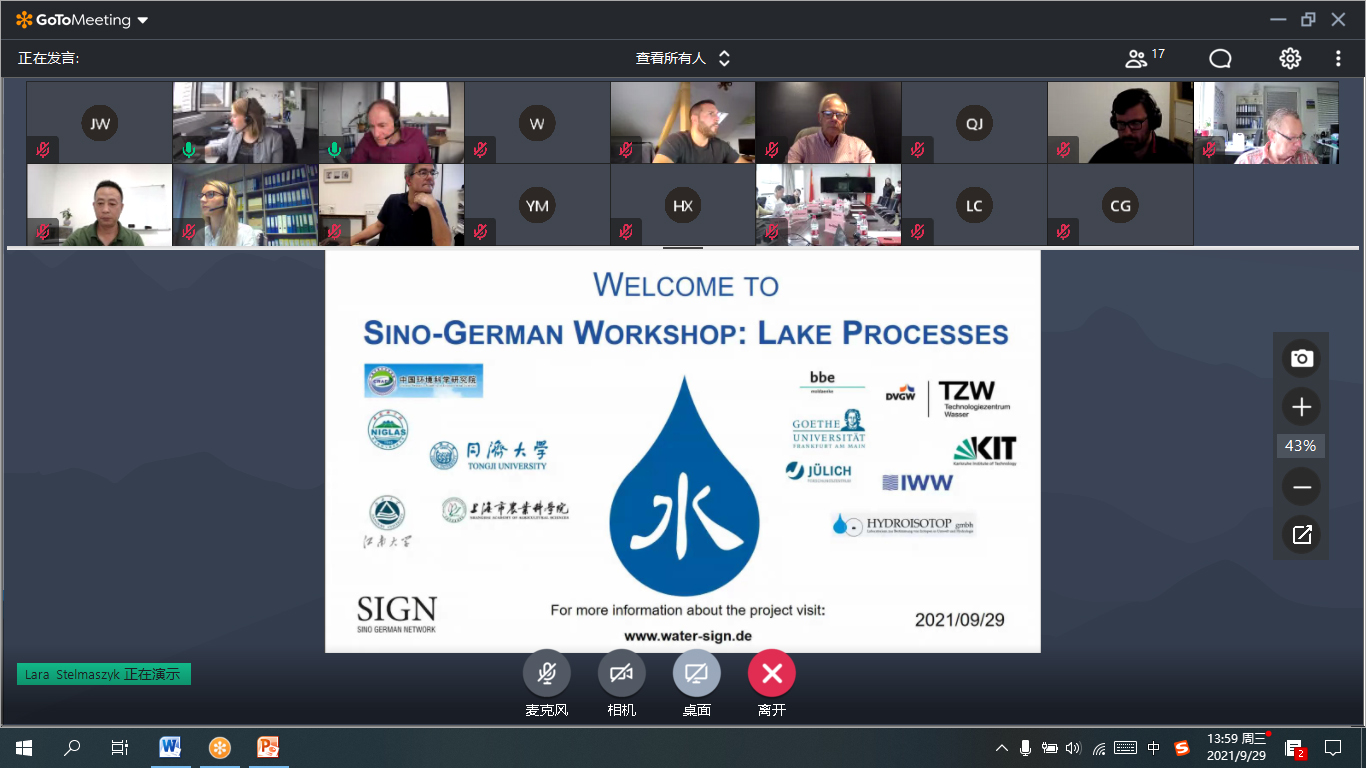Toggle the 相机 camera button
This screenshot has width=1366, height=768.
tap(622, 673)
